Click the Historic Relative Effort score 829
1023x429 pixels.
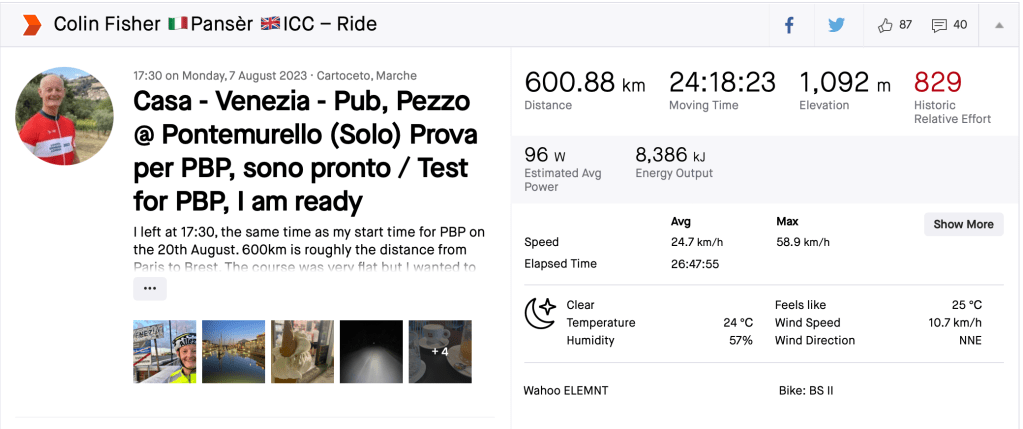[x=937, y=82]
